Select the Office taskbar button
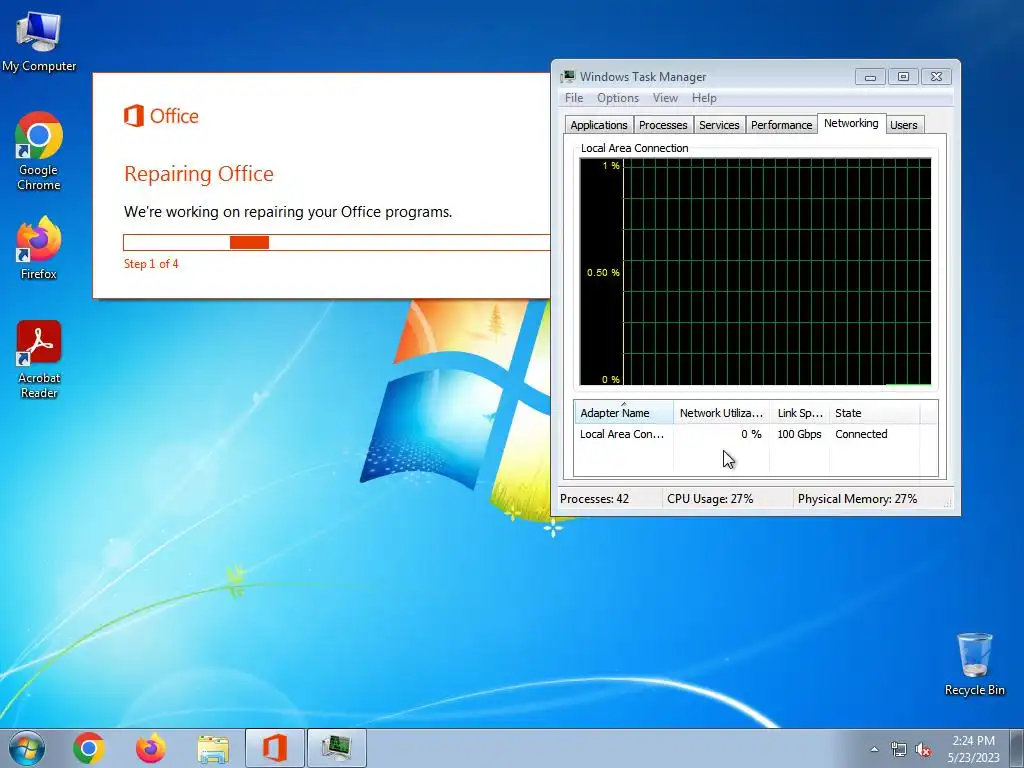The image size is (1024, 768). pos(275,748)
